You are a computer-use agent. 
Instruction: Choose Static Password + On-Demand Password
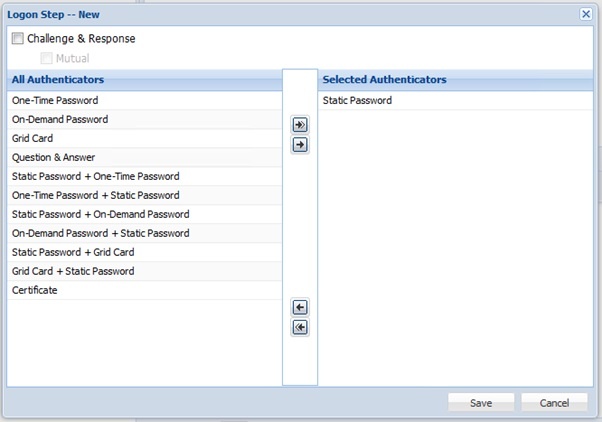coord(100,215)
